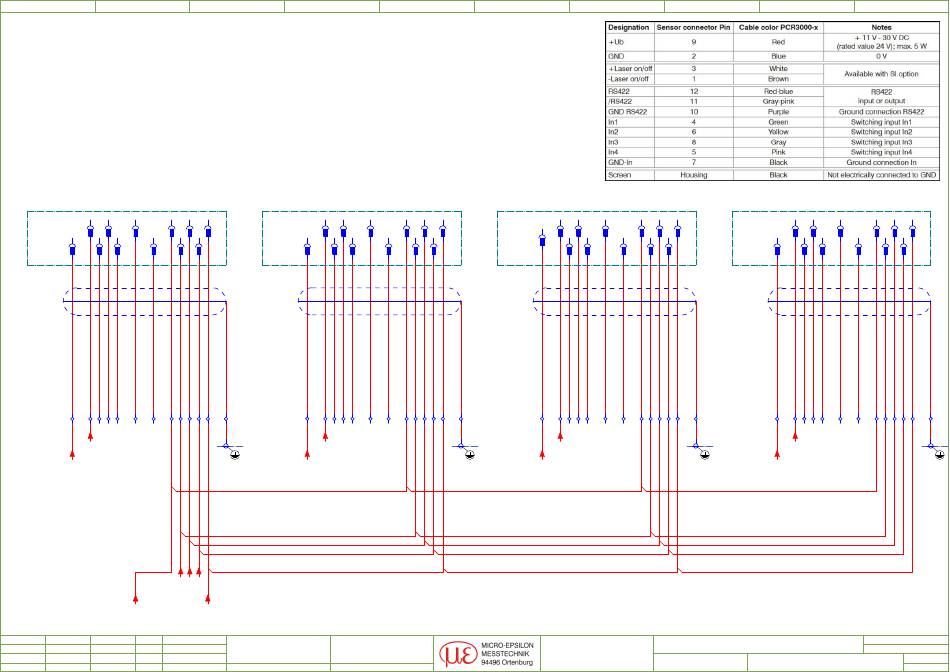950x672 pixels.
Task: Select the "0 V" note cell
Action: [x=882, y=56]
